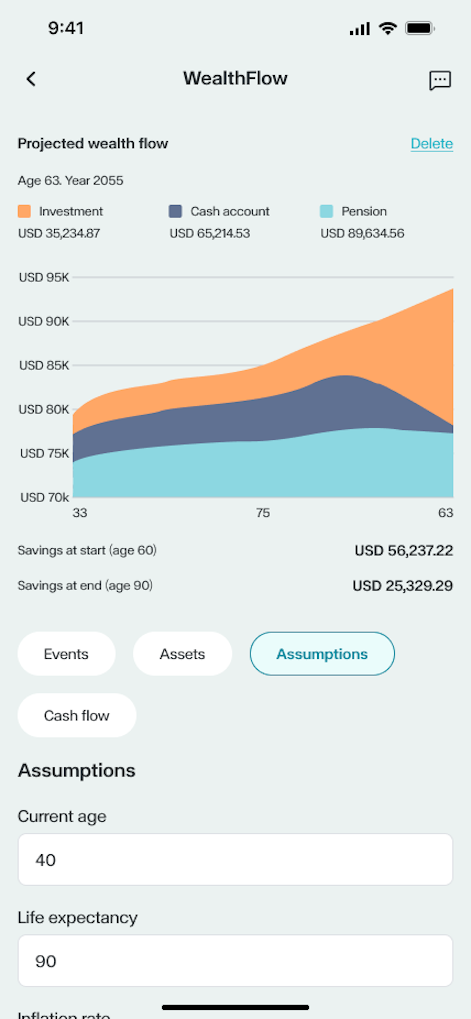Switch to the Events tab

coord(66,654)
